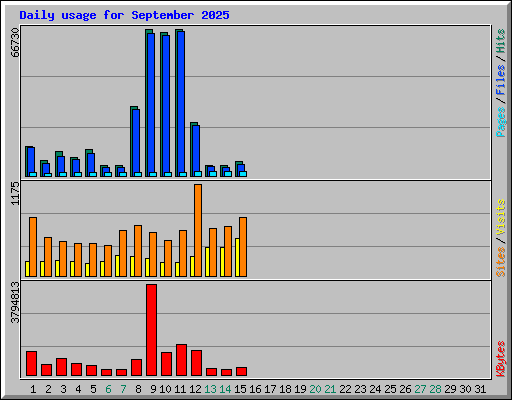
Task: Click the Hits legend label
Action: (501, 41)
